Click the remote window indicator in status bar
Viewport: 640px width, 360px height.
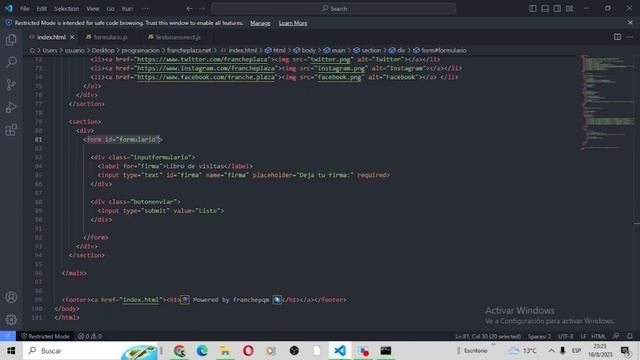[x=8, y=336]
